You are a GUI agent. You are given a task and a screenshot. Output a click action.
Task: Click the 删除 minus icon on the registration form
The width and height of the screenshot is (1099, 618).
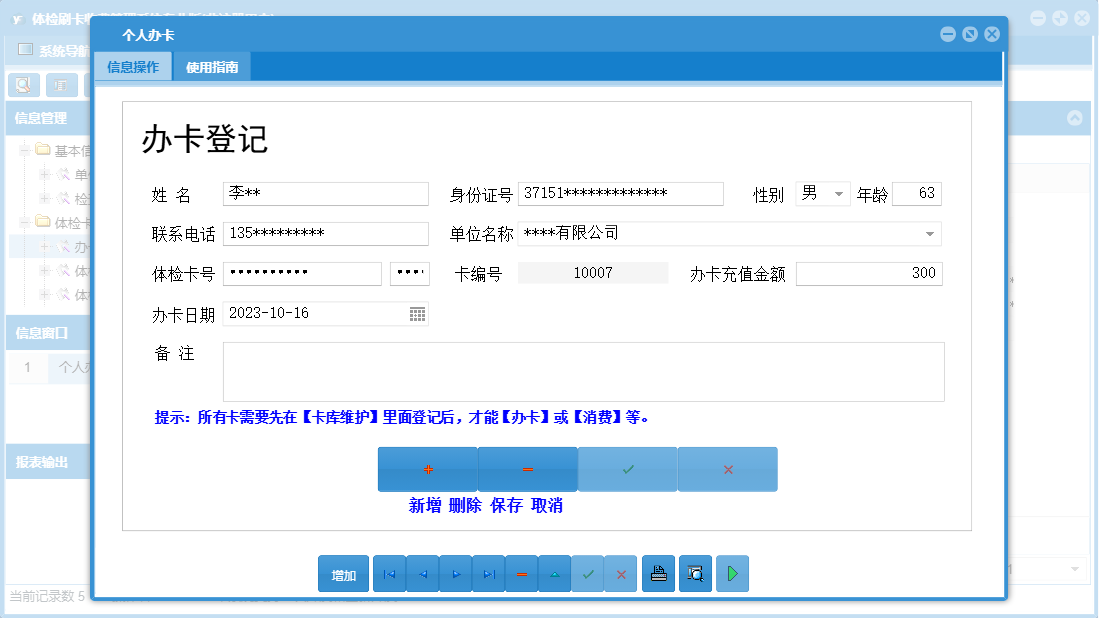[x=527, y=469]
